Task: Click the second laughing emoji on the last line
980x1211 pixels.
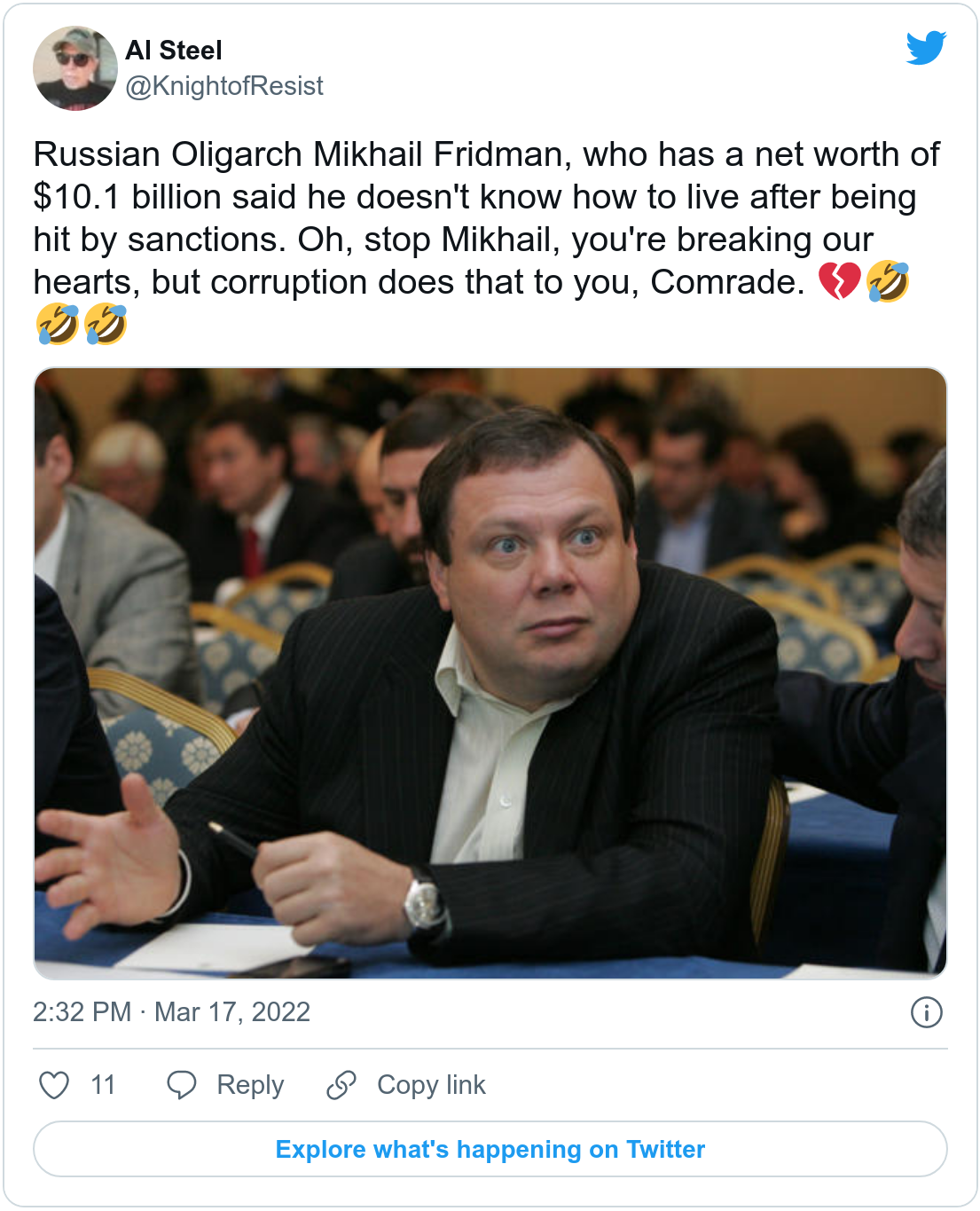Action: point(106,324)
